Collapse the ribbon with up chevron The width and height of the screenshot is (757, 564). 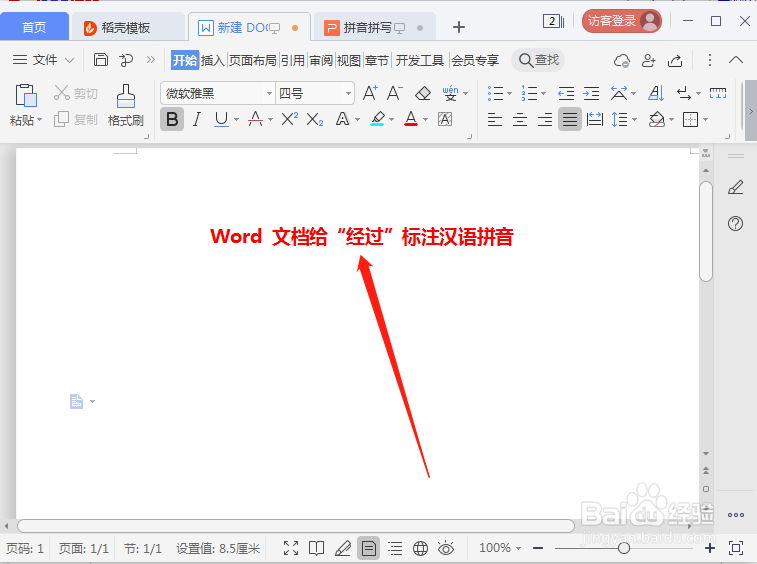[x=736, y=60]
